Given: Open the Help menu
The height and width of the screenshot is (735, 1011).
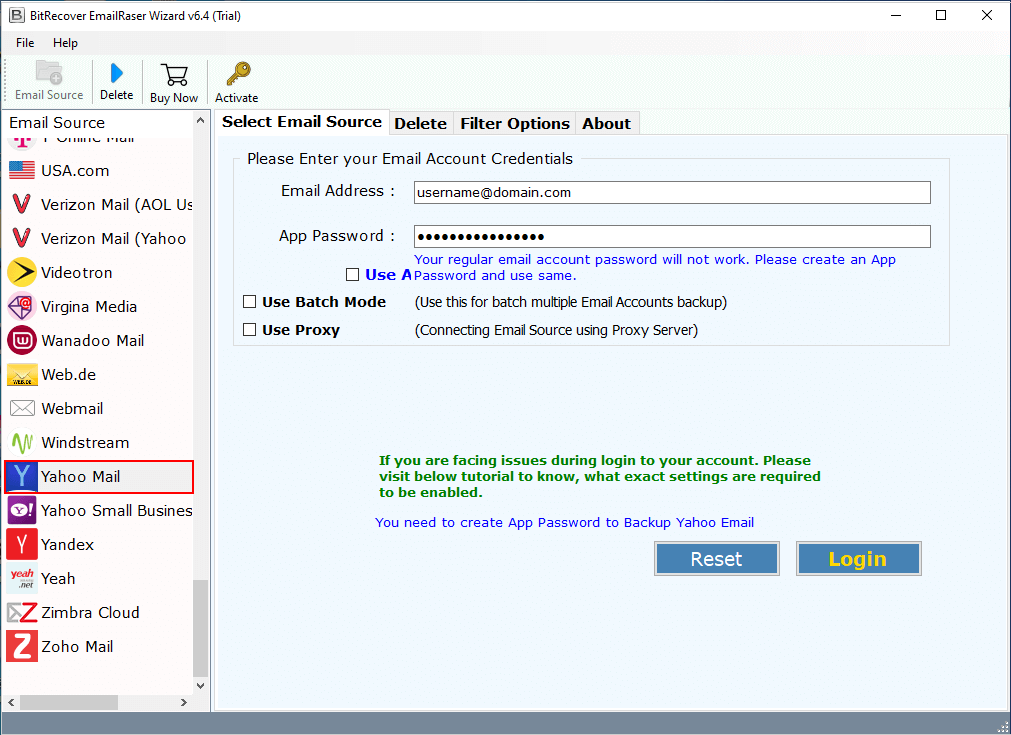Looking at the screenshot, I should [65, 43].
